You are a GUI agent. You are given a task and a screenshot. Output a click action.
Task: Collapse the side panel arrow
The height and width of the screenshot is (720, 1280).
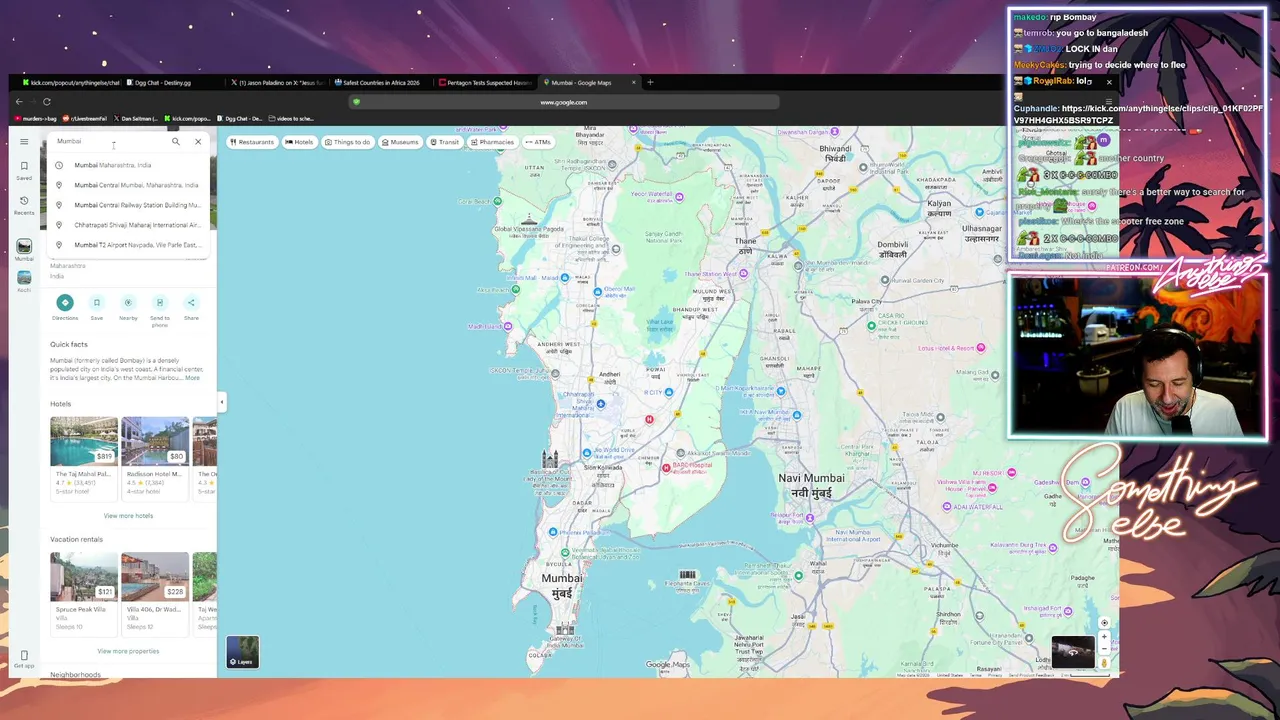(221, 403)
